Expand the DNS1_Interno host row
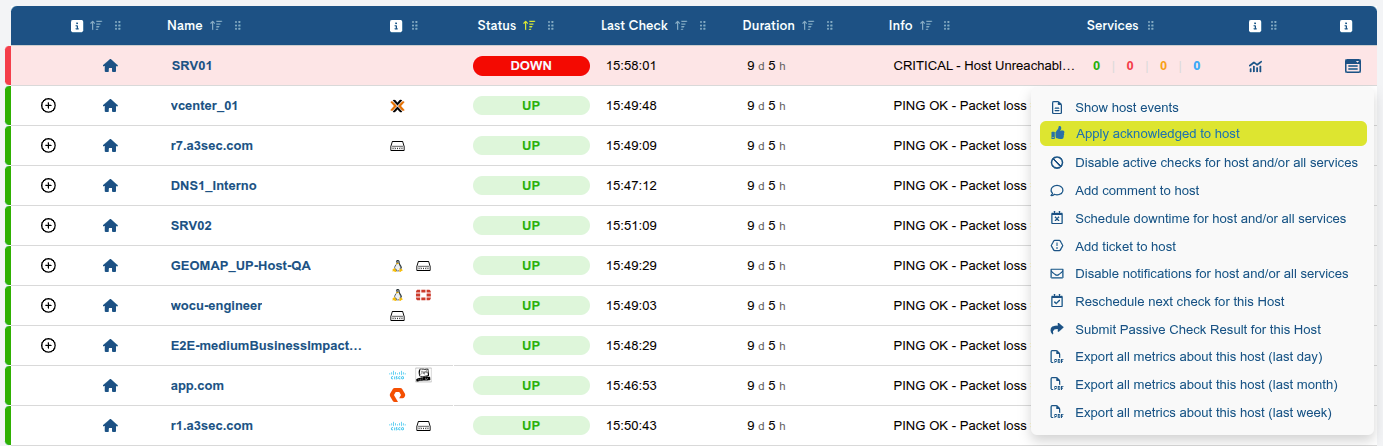The height and width of the screenshot is (446, 1383). 48,185
